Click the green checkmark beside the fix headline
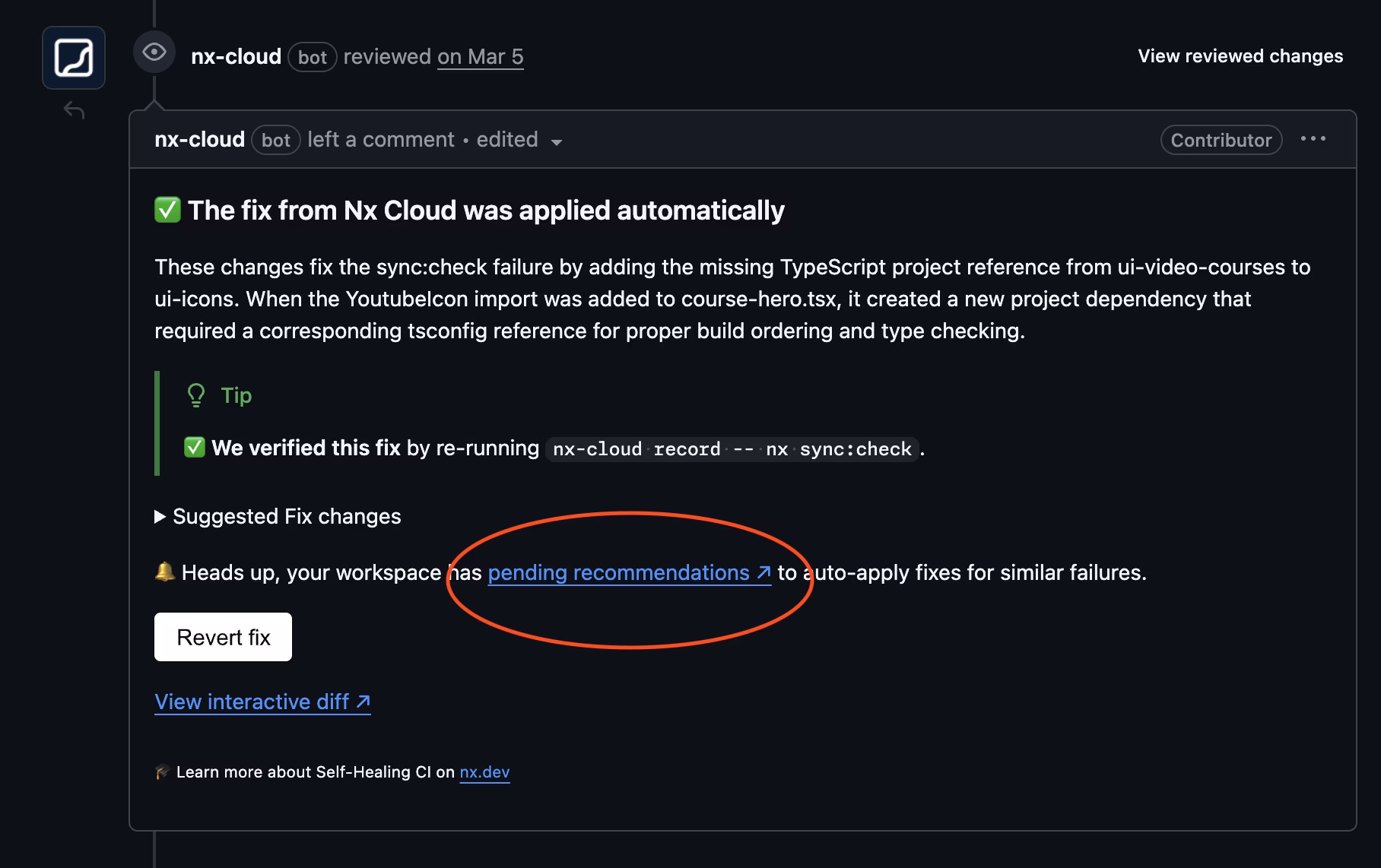 [166, 209]
